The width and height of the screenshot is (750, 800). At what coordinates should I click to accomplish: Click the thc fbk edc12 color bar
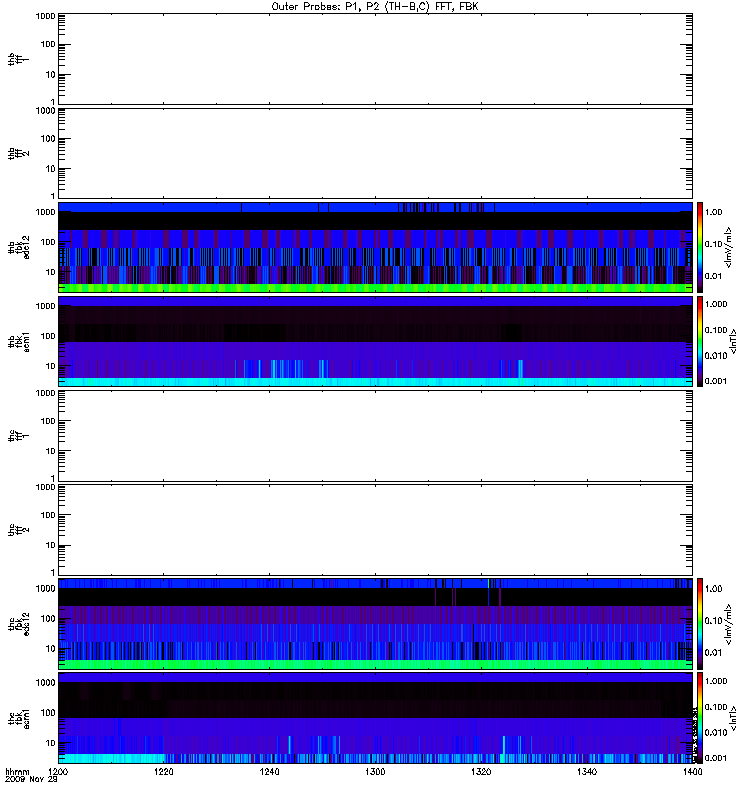tap(700, 624)
